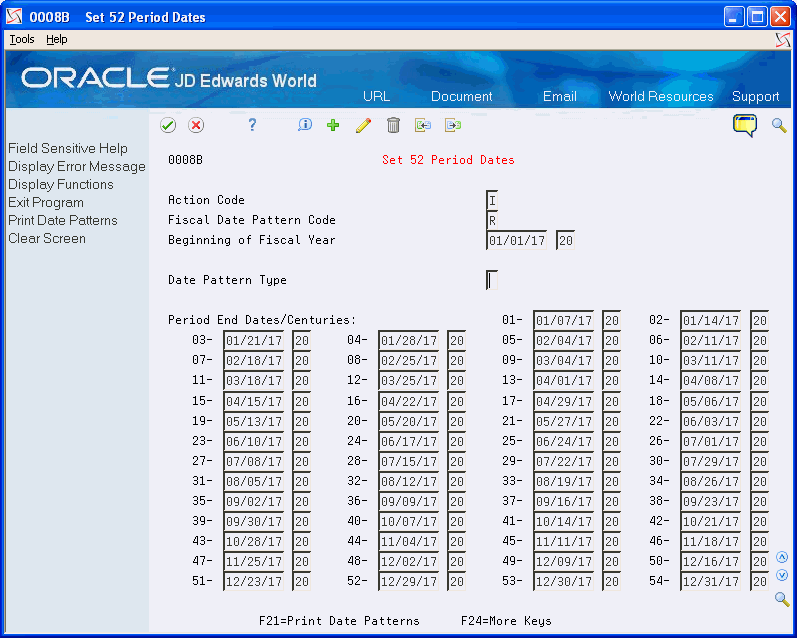Click the Fiscal Date Pattern Code field

[x=492, y=221]
